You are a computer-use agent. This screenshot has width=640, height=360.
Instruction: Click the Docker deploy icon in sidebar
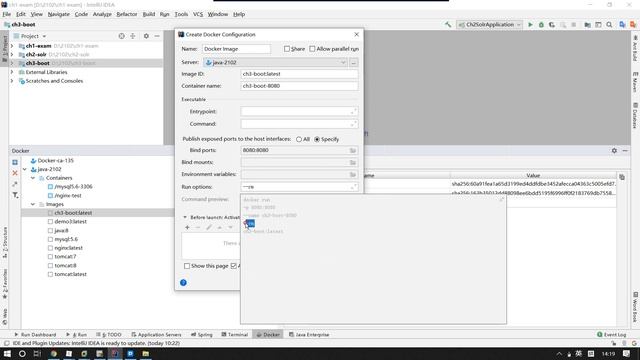tap(15, 162)
